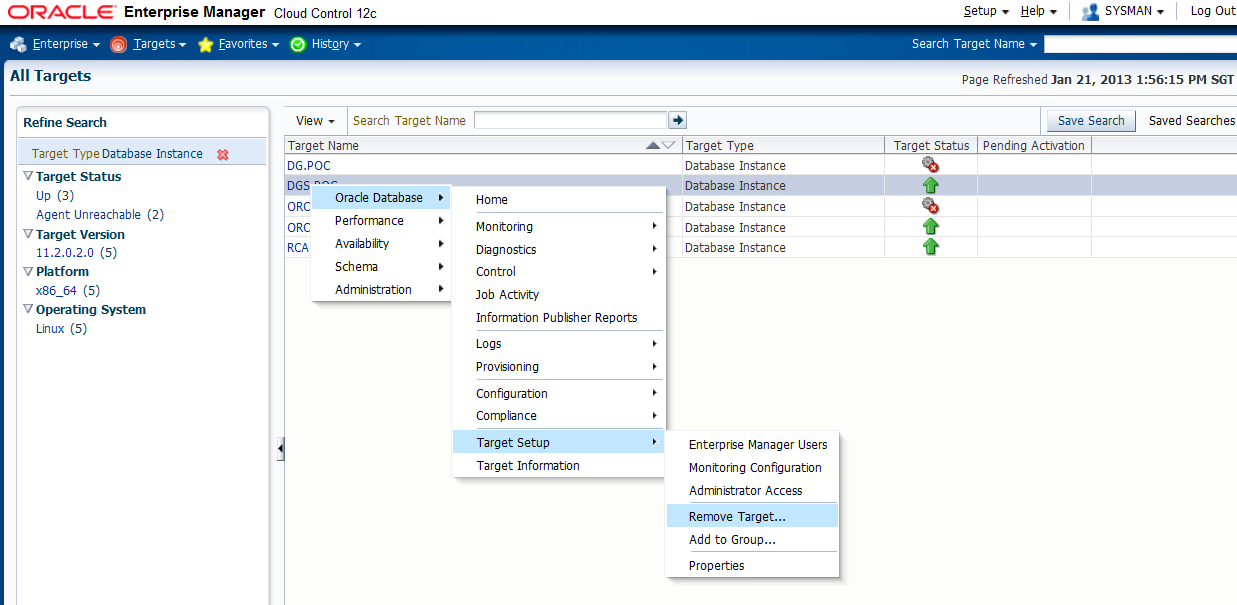Open the Monitoring submenu
Viewport: 1237px width, 605px height.
pyautogui.click(x=559, y=227)
